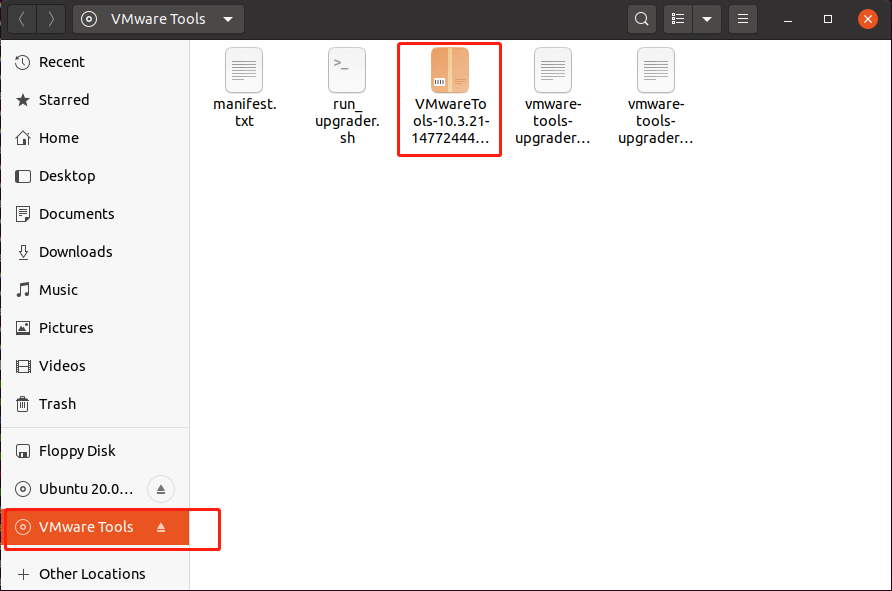This screenshot has height=591, width=892.
Task: Click the Floppy Disk drive icon
Action: [x=23, y=451]
